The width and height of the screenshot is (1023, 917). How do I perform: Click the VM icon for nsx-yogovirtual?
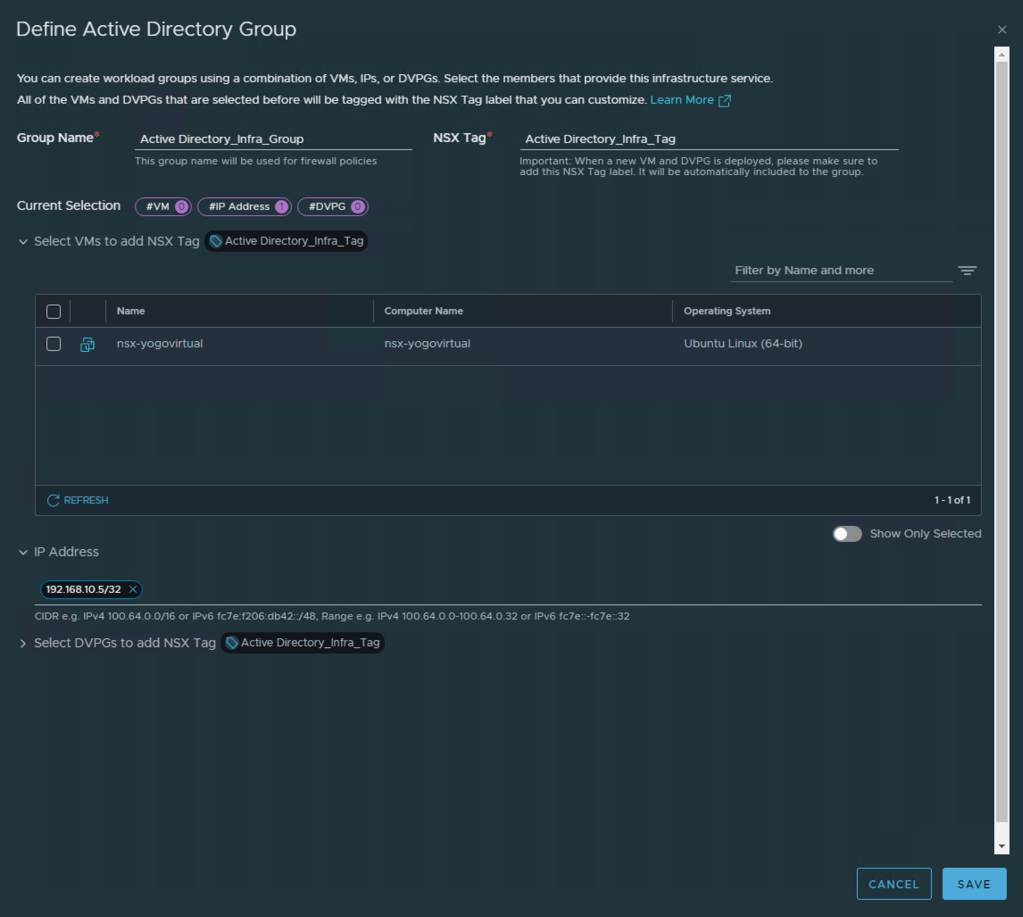point(88,344)
